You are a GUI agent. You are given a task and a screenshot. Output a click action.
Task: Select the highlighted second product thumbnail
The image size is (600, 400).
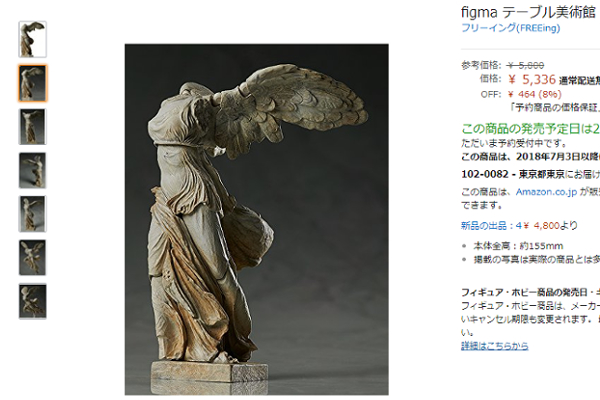[x=33, y=83]
